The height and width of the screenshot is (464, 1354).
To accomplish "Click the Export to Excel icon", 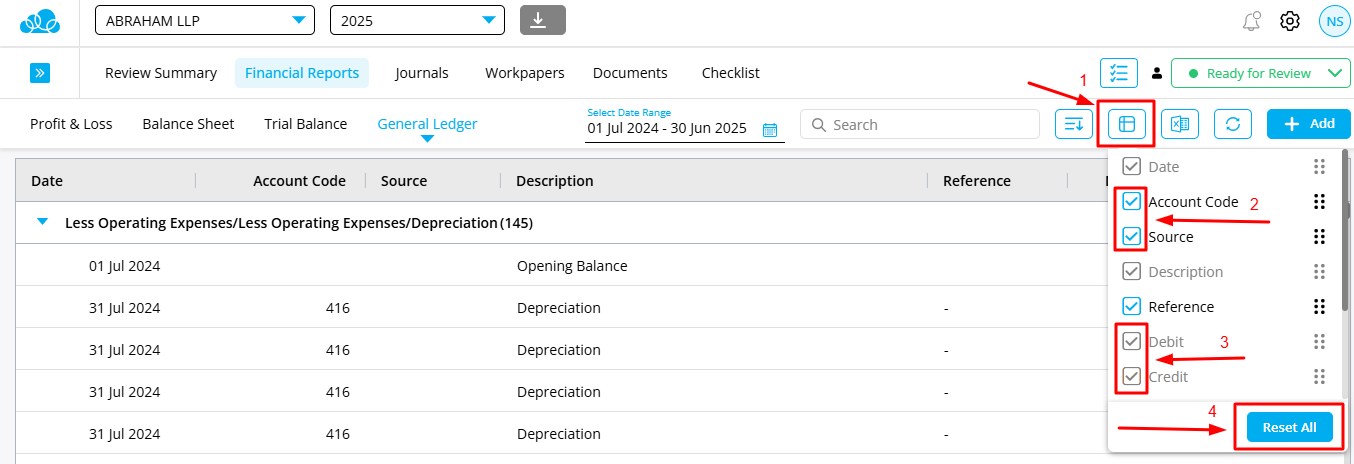I will pos(1179,124).
